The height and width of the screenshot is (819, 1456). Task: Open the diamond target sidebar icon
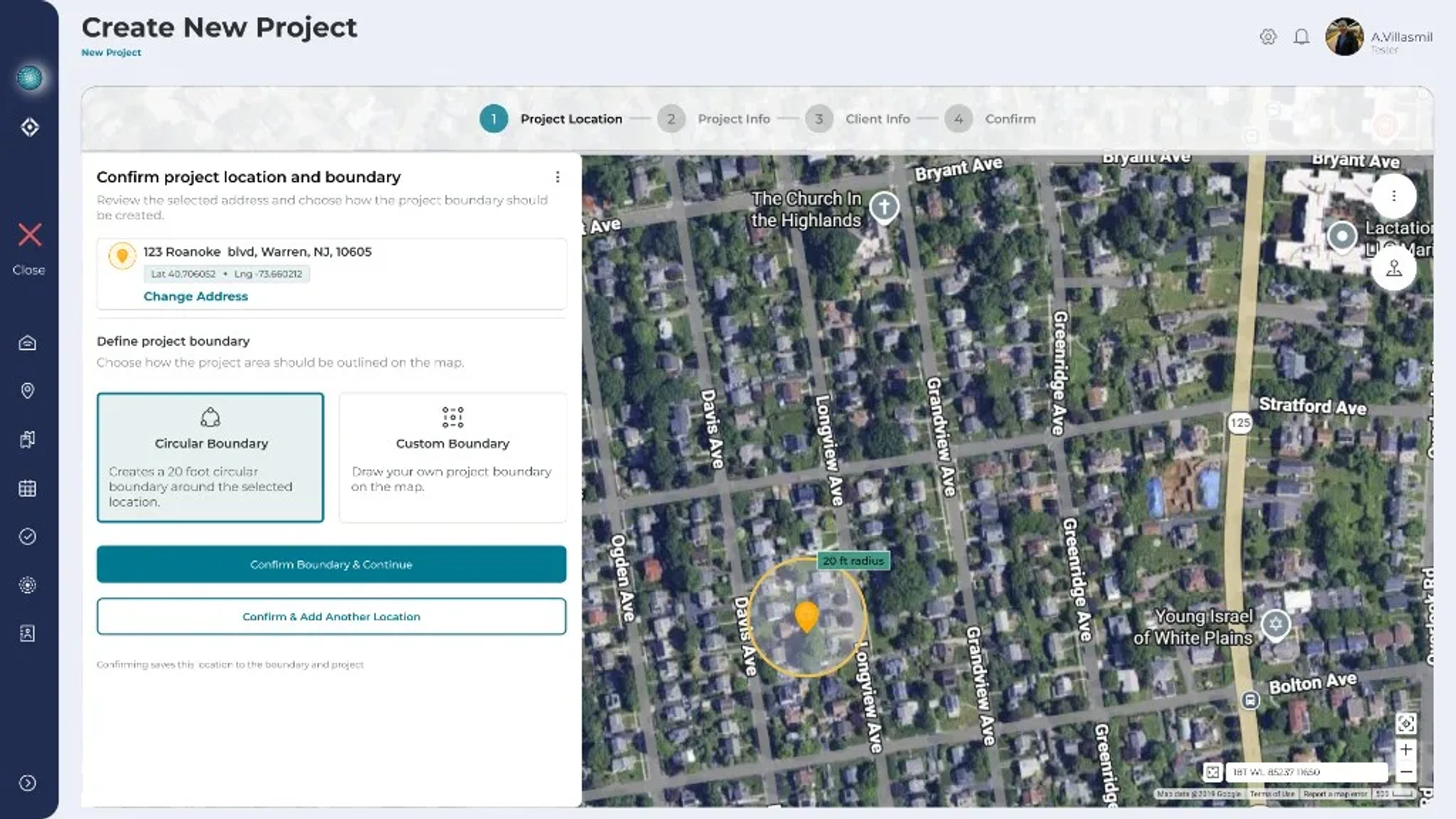coord(29,127)
